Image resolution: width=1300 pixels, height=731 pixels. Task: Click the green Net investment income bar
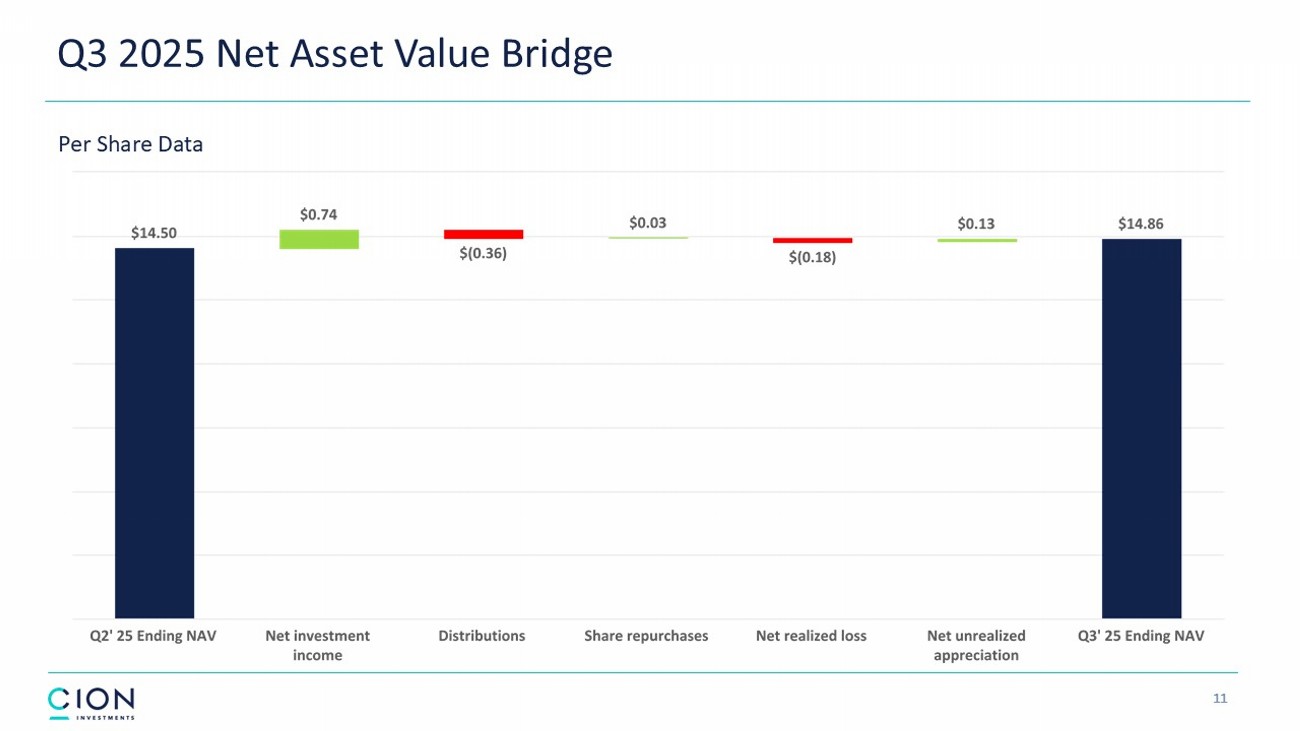pyautogui.click(x=319, y=239)
